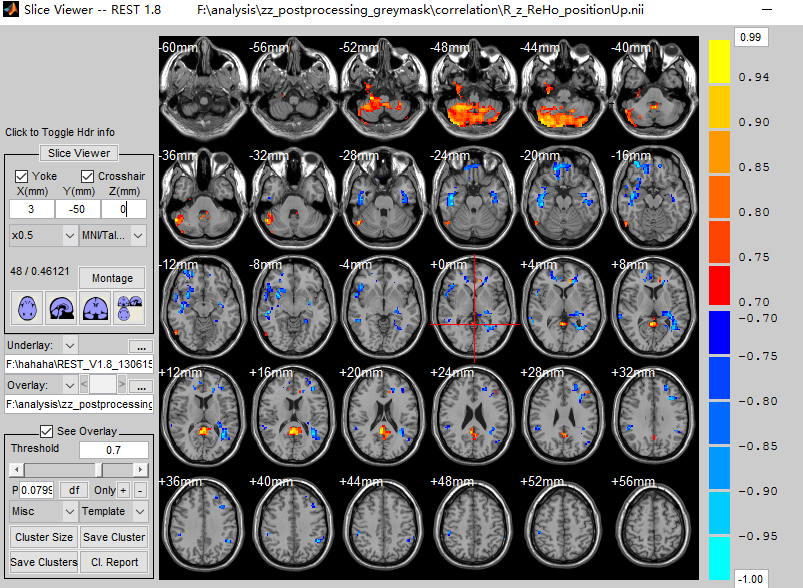The image size is (803, 588).
Task: Click the threshold slider thumb
Action: coord(99,470)
